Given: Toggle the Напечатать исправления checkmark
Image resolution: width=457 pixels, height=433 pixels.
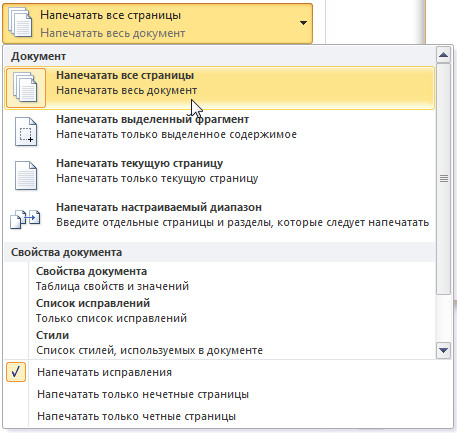Looking at the screenshot, I should [16, 372].
